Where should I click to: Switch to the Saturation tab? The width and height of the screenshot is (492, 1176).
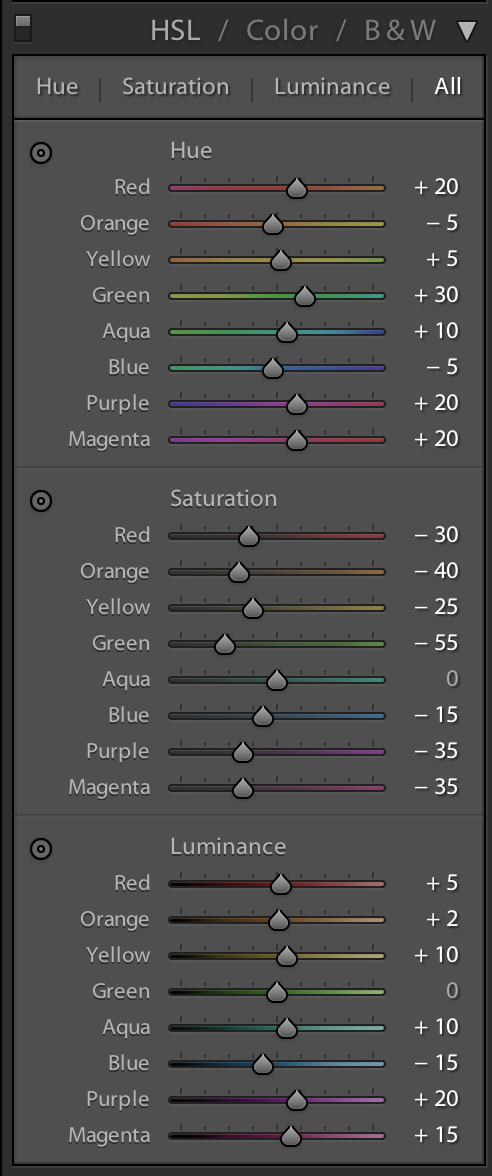(x=176, y=86)
